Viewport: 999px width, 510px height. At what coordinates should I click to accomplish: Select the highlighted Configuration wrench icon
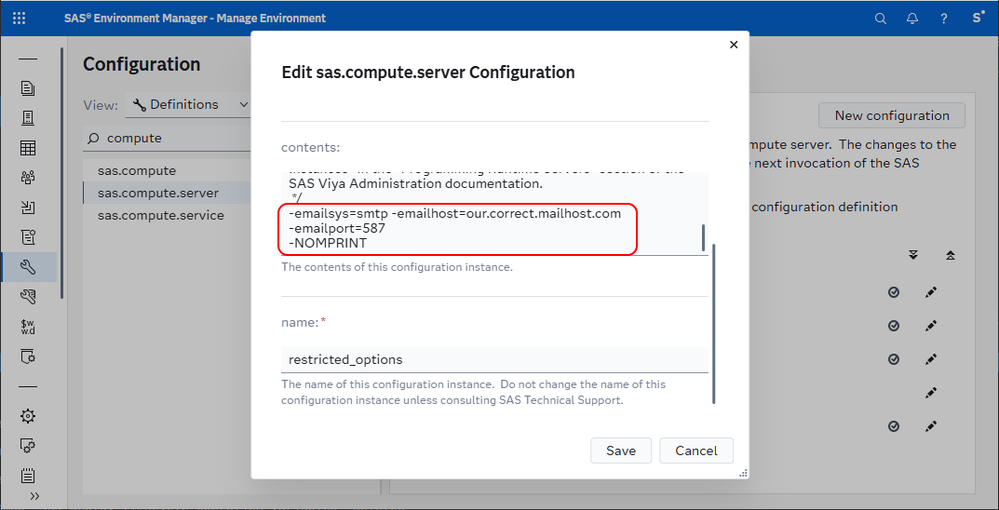click(28, 266)
